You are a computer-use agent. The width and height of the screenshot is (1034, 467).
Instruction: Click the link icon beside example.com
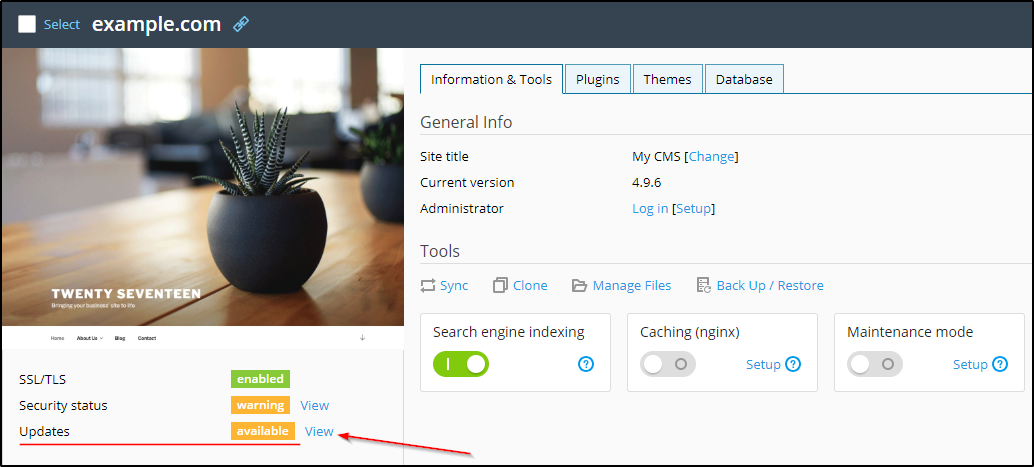pos(240,24)
